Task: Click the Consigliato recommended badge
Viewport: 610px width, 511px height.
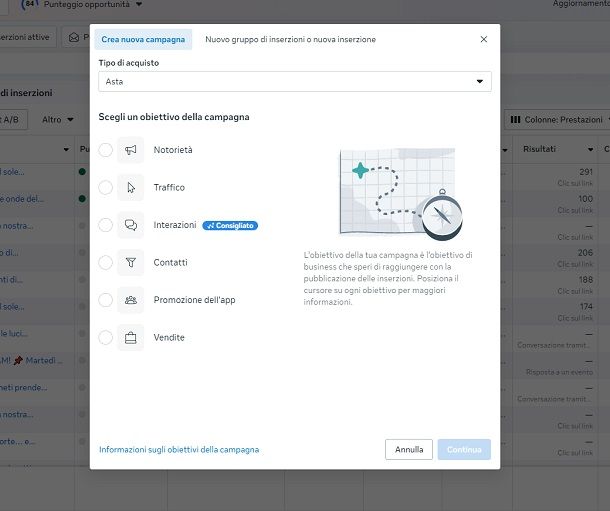Action: click(230, 225)
